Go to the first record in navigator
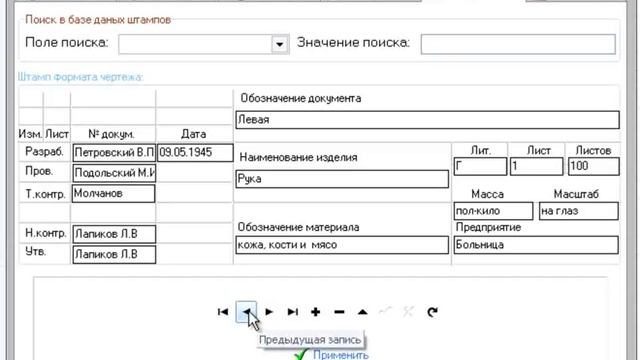The image size is (640, 360). point(223,312)
